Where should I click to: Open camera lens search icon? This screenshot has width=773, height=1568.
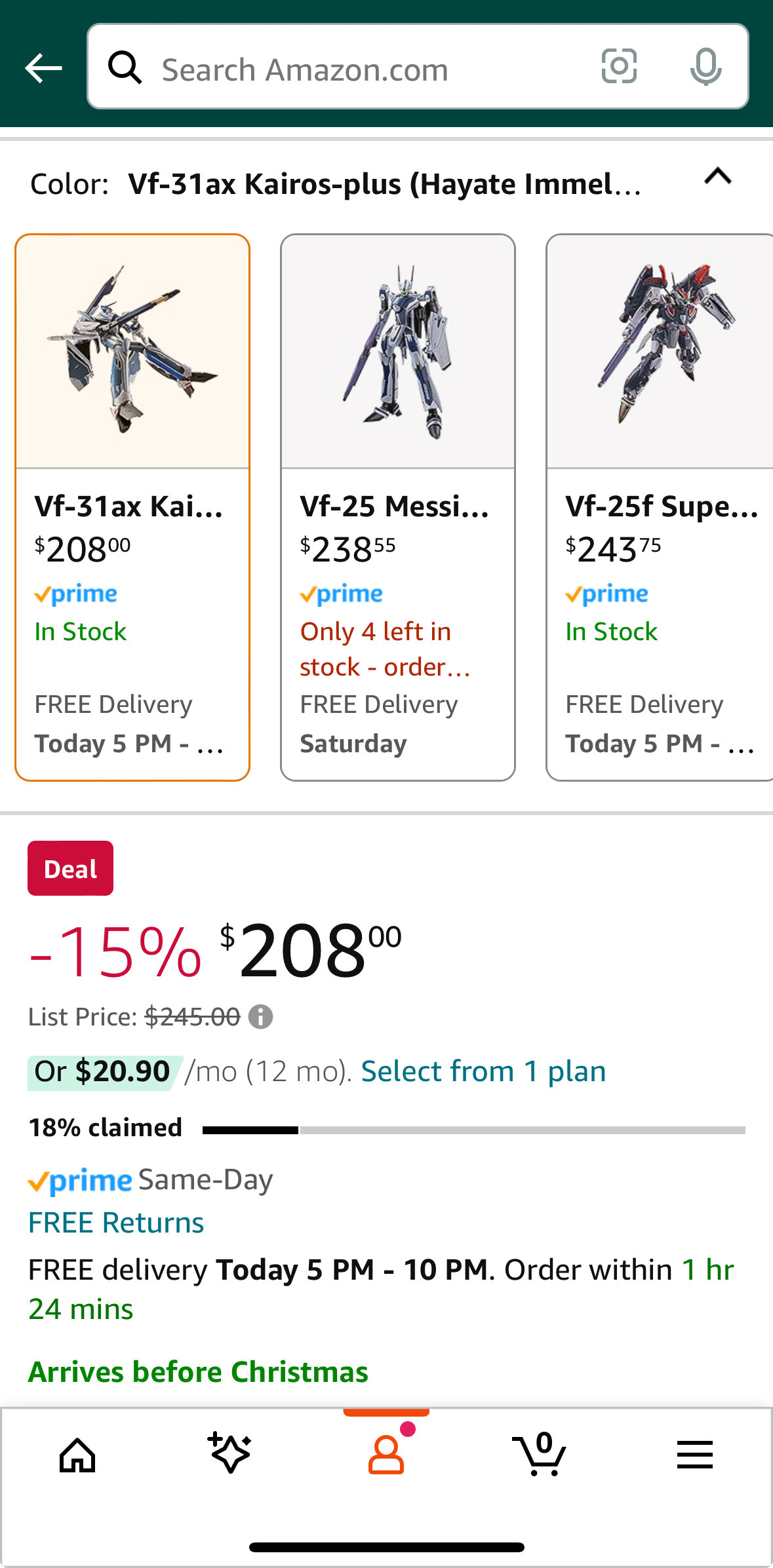coord(619,66)
